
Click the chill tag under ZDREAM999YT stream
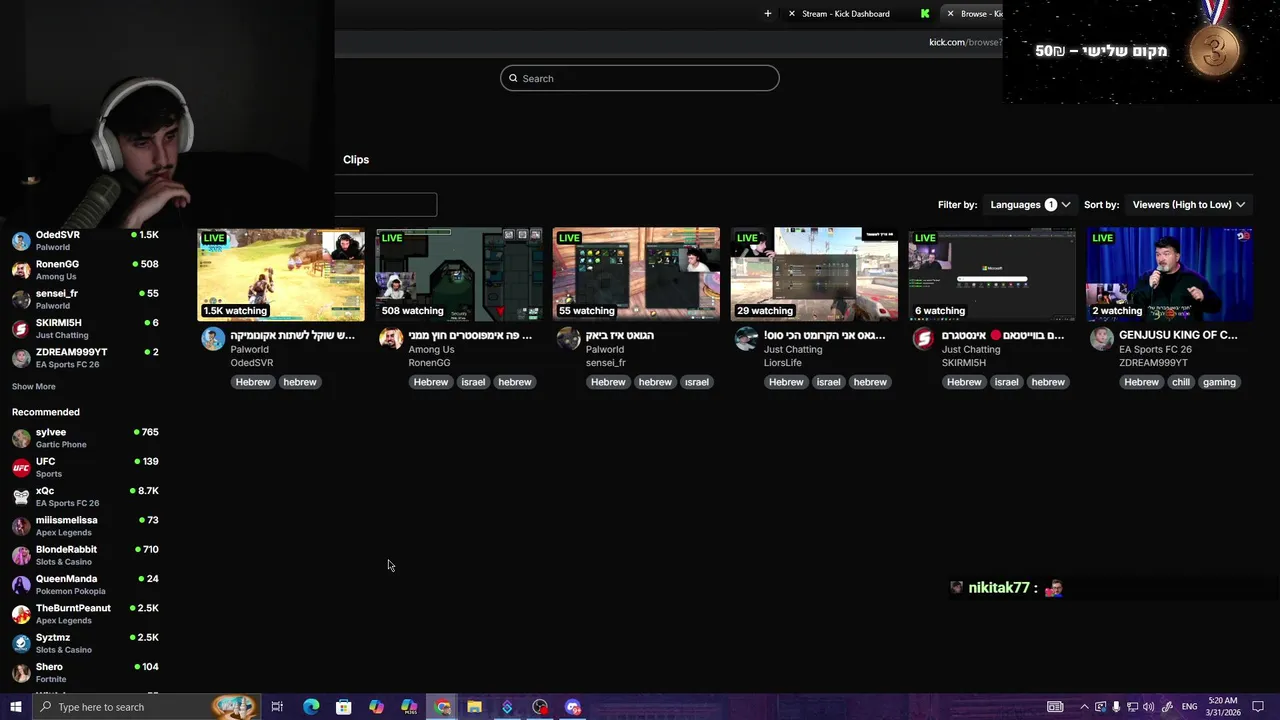coord(1181,382)
